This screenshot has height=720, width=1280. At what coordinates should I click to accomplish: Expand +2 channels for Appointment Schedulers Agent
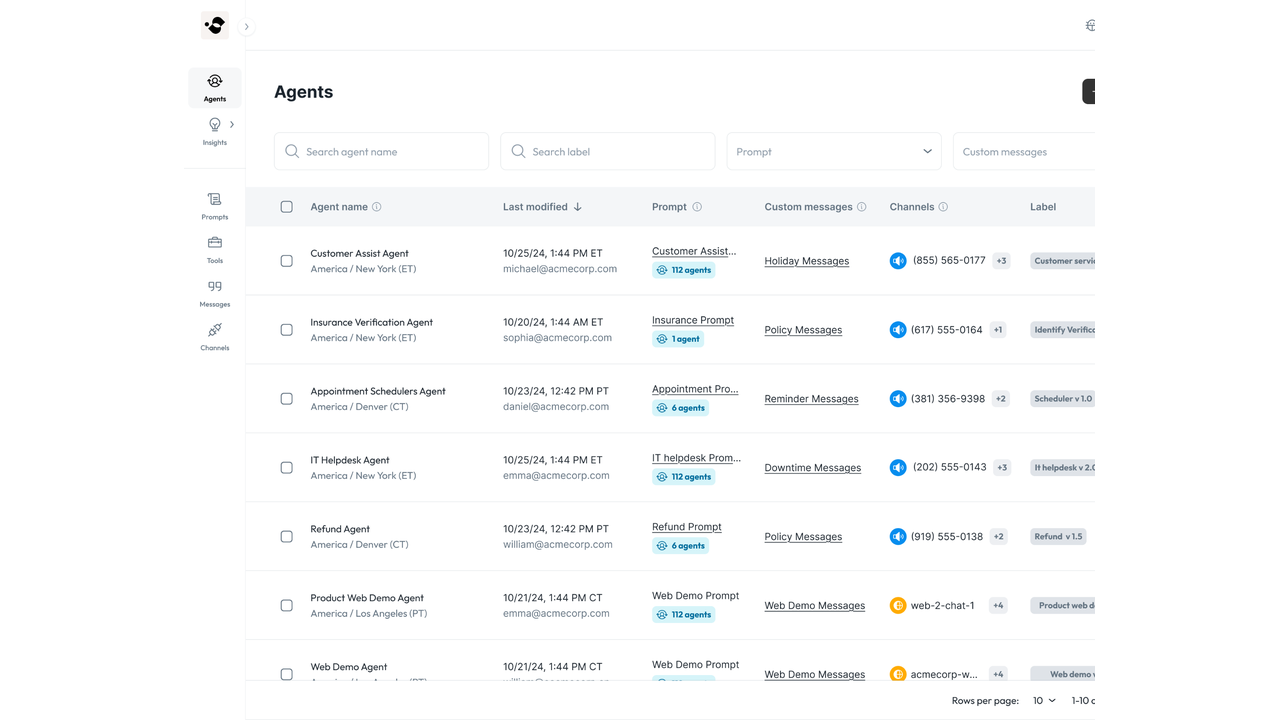(x=1001, y=399)
